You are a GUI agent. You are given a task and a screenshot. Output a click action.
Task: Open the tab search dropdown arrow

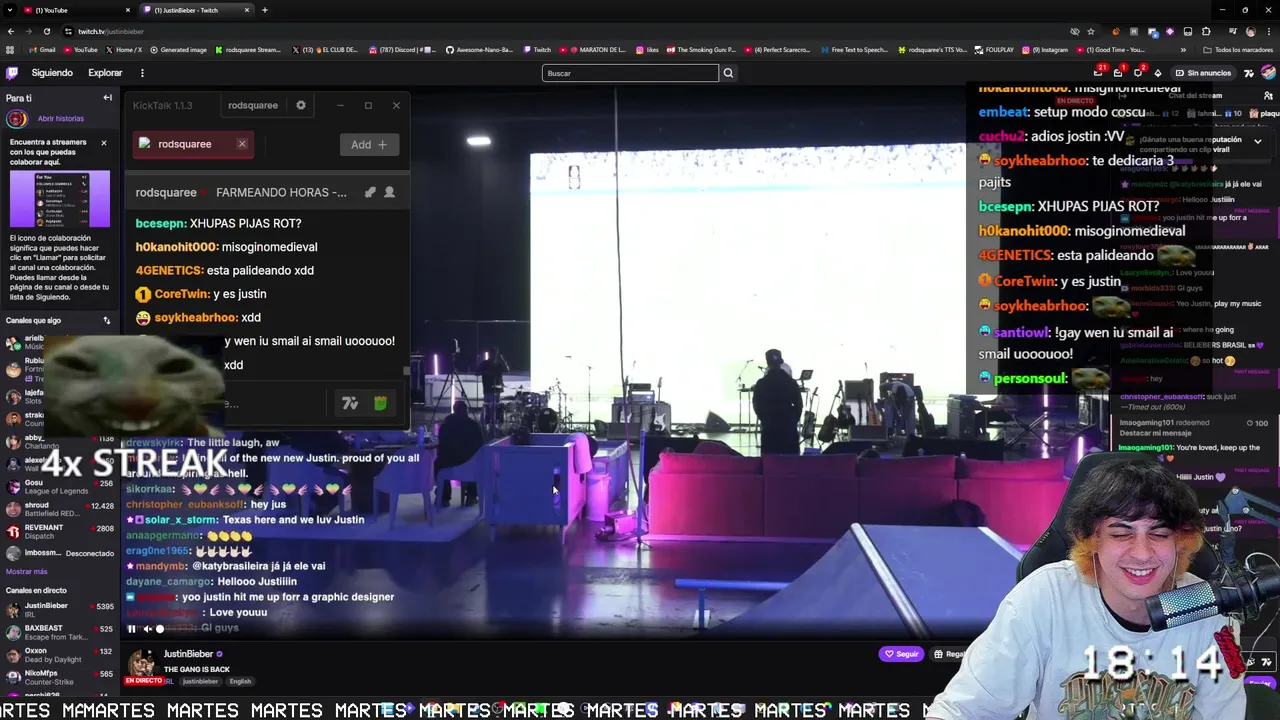coord(9,10)
